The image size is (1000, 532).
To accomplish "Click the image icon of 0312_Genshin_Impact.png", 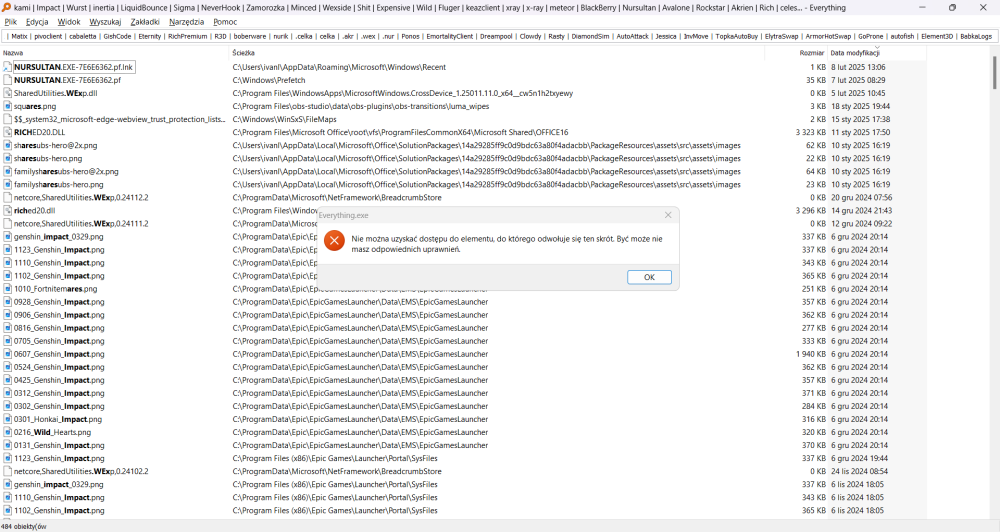I will click(x=8, y=394).
